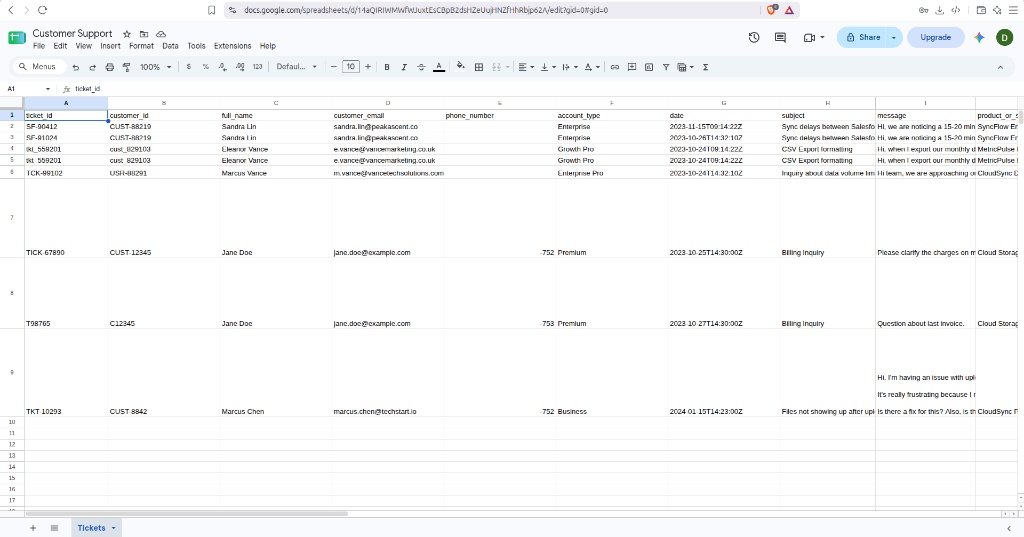Toggle strikethrough formatting

421,67
